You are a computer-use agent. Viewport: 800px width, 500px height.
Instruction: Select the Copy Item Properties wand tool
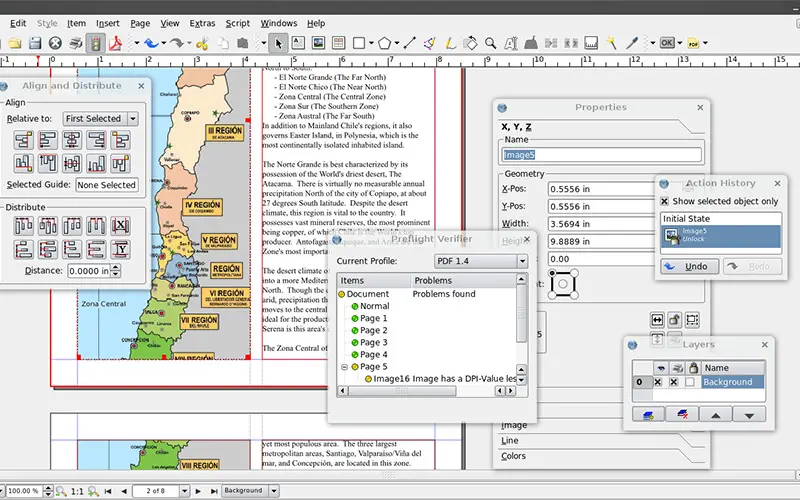click(x=611, y=43)
